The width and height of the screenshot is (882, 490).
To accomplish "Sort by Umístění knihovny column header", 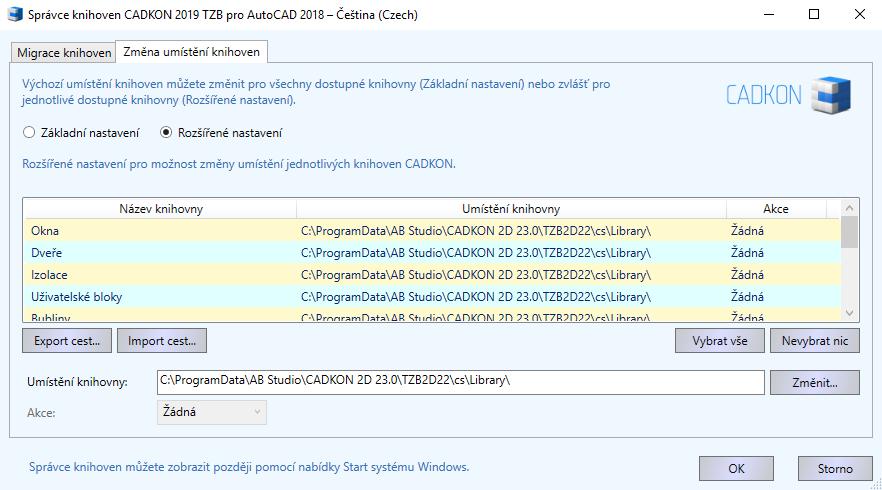I will (x=511, y=209).
